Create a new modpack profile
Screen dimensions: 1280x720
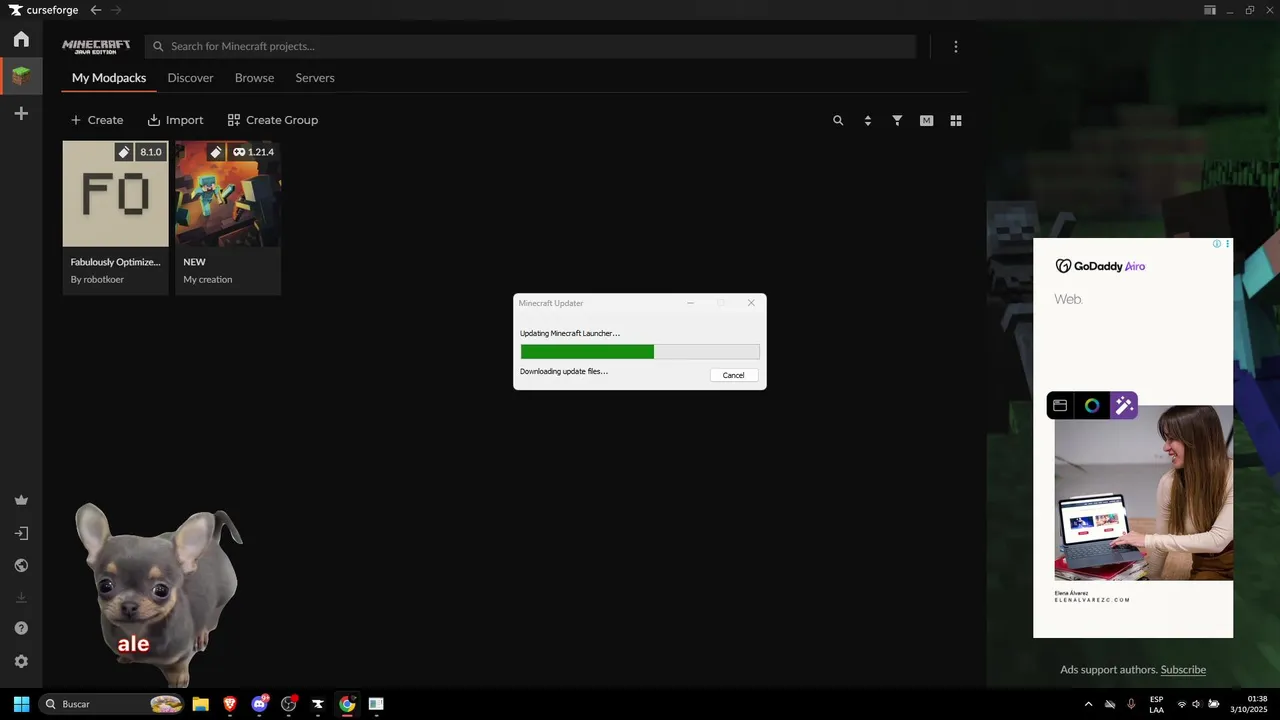tap(97, 120)
